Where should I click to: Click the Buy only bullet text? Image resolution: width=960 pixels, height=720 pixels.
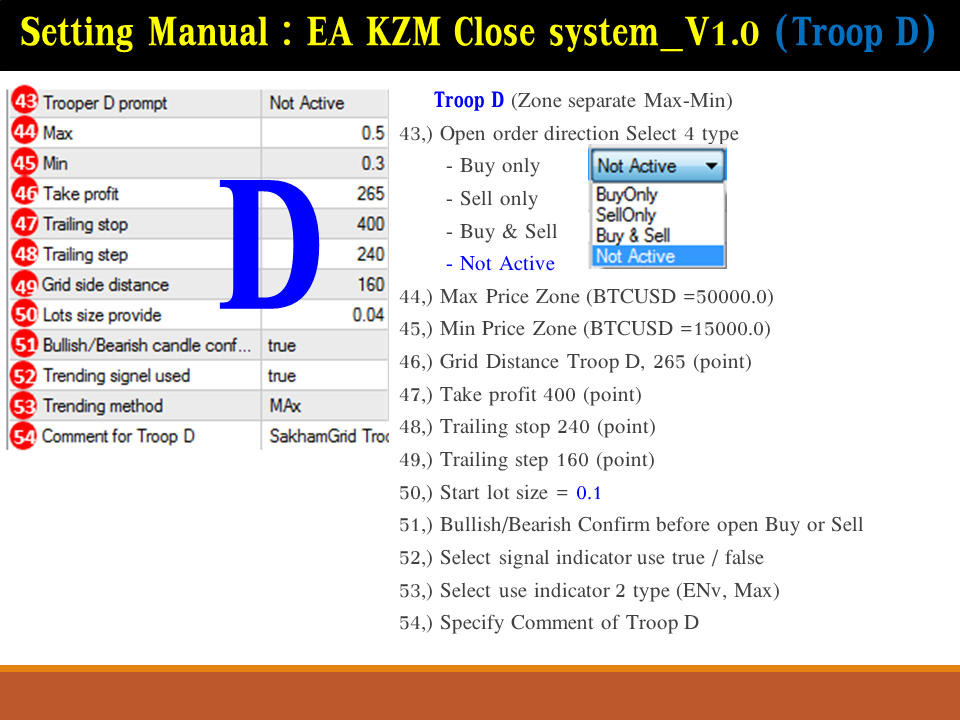(x=500, y=166)
